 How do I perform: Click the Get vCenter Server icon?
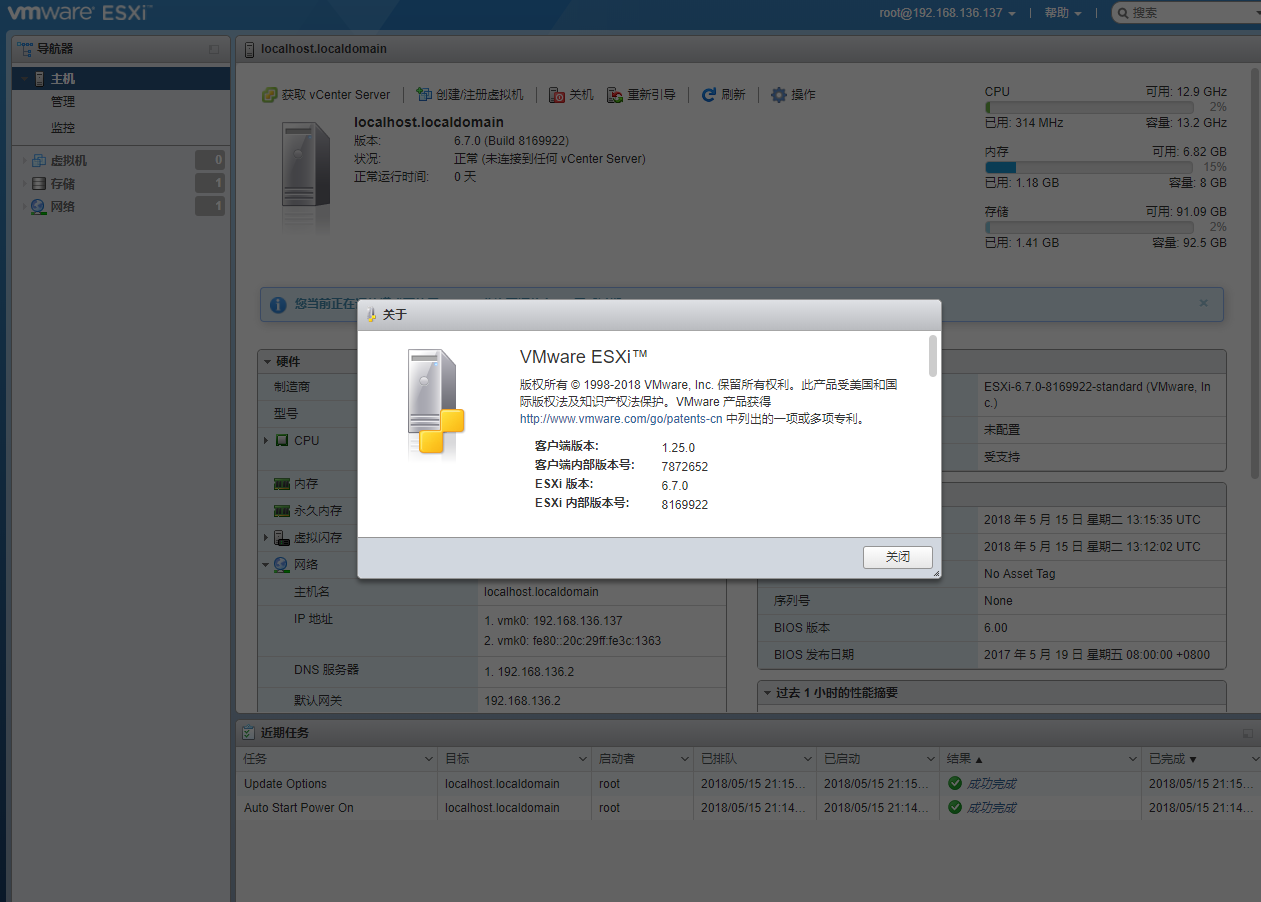[x=269, y=95]
